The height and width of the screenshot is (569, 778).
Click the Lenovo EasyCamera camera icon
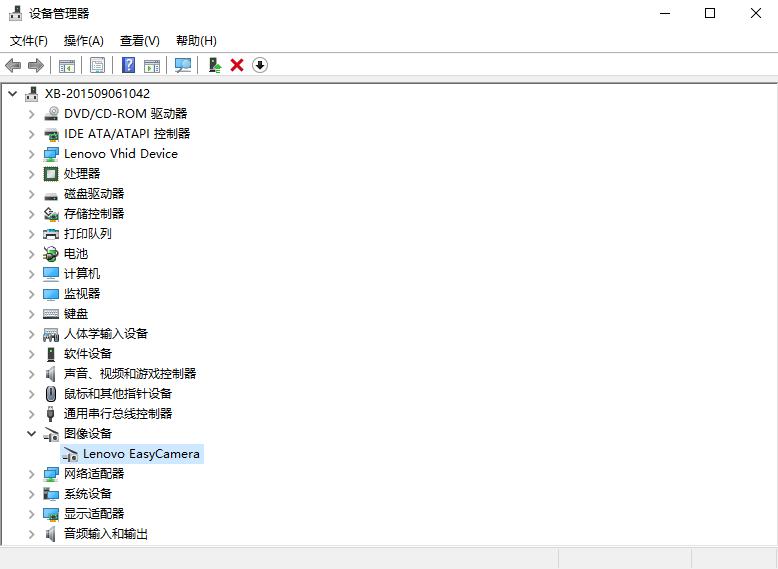click(70, 454)
